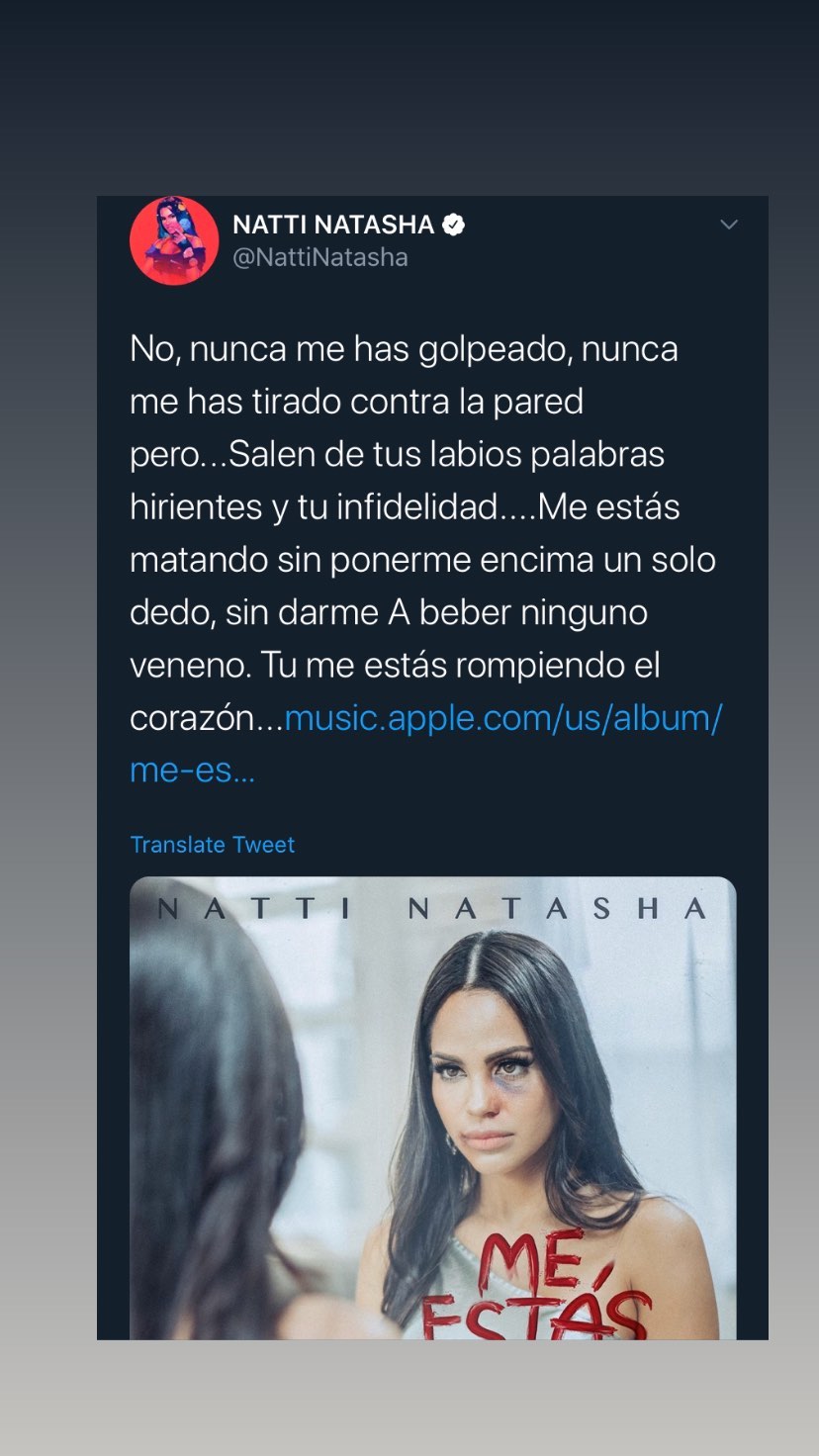Tap the "me-es…" link continuation
The width and height of the screenshot is (819, 1456).
pos(192,770)
